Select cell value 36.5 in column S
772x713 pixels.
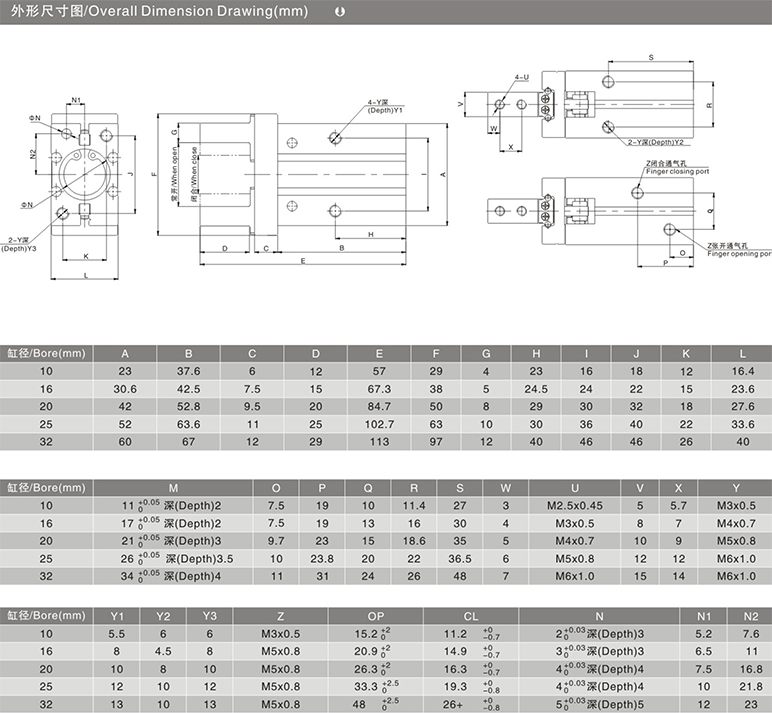[x=459, y=559]
